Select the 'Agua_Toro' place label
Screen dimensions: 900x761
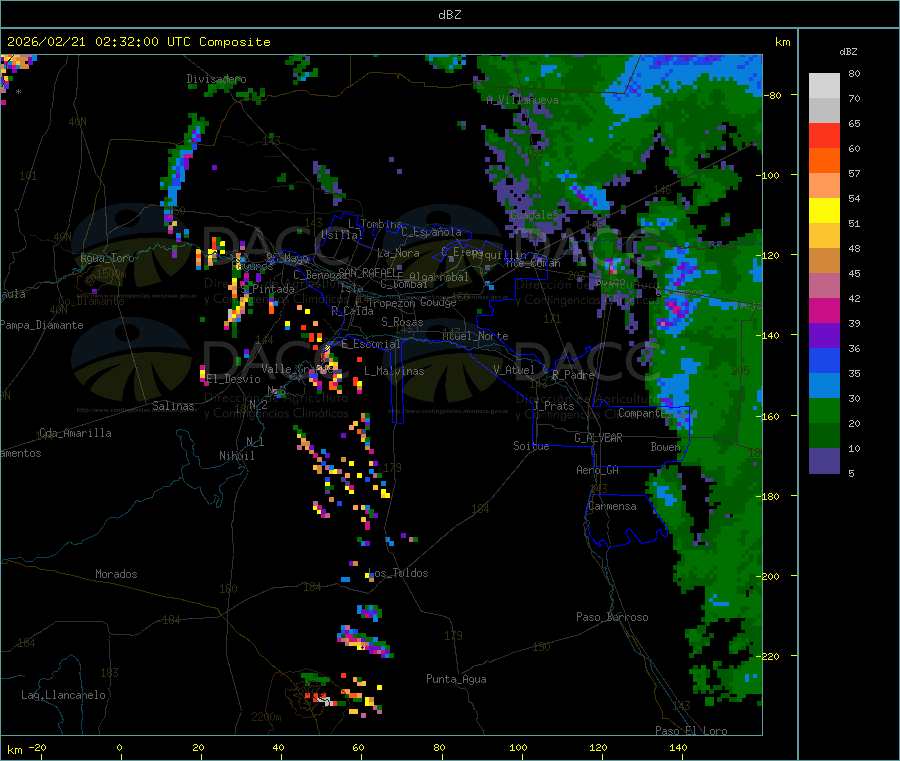click(107, 258)
